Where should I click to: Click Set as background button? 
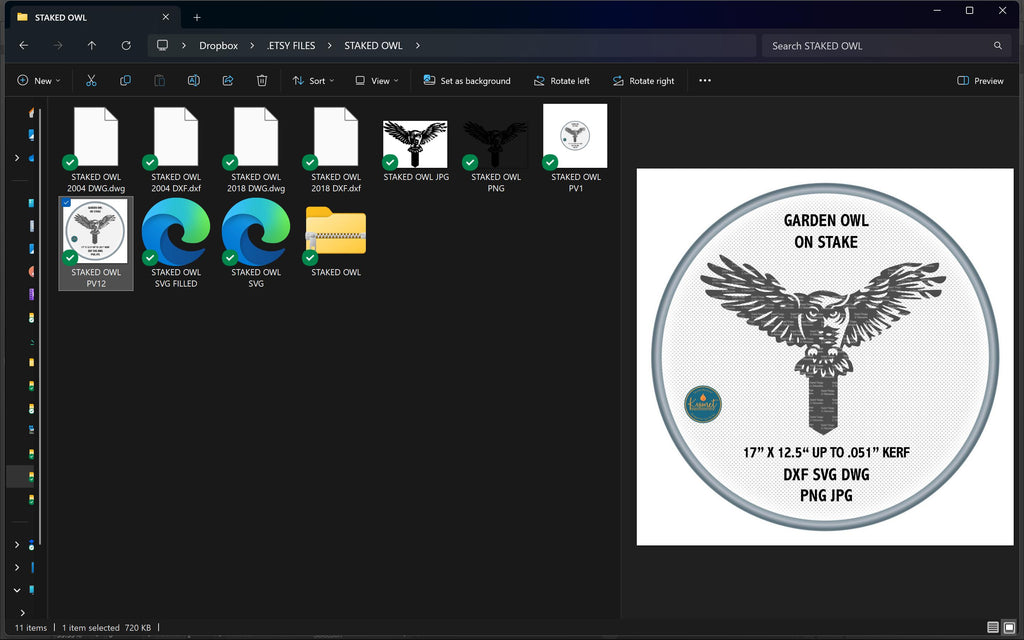click(x=467, y=81)
